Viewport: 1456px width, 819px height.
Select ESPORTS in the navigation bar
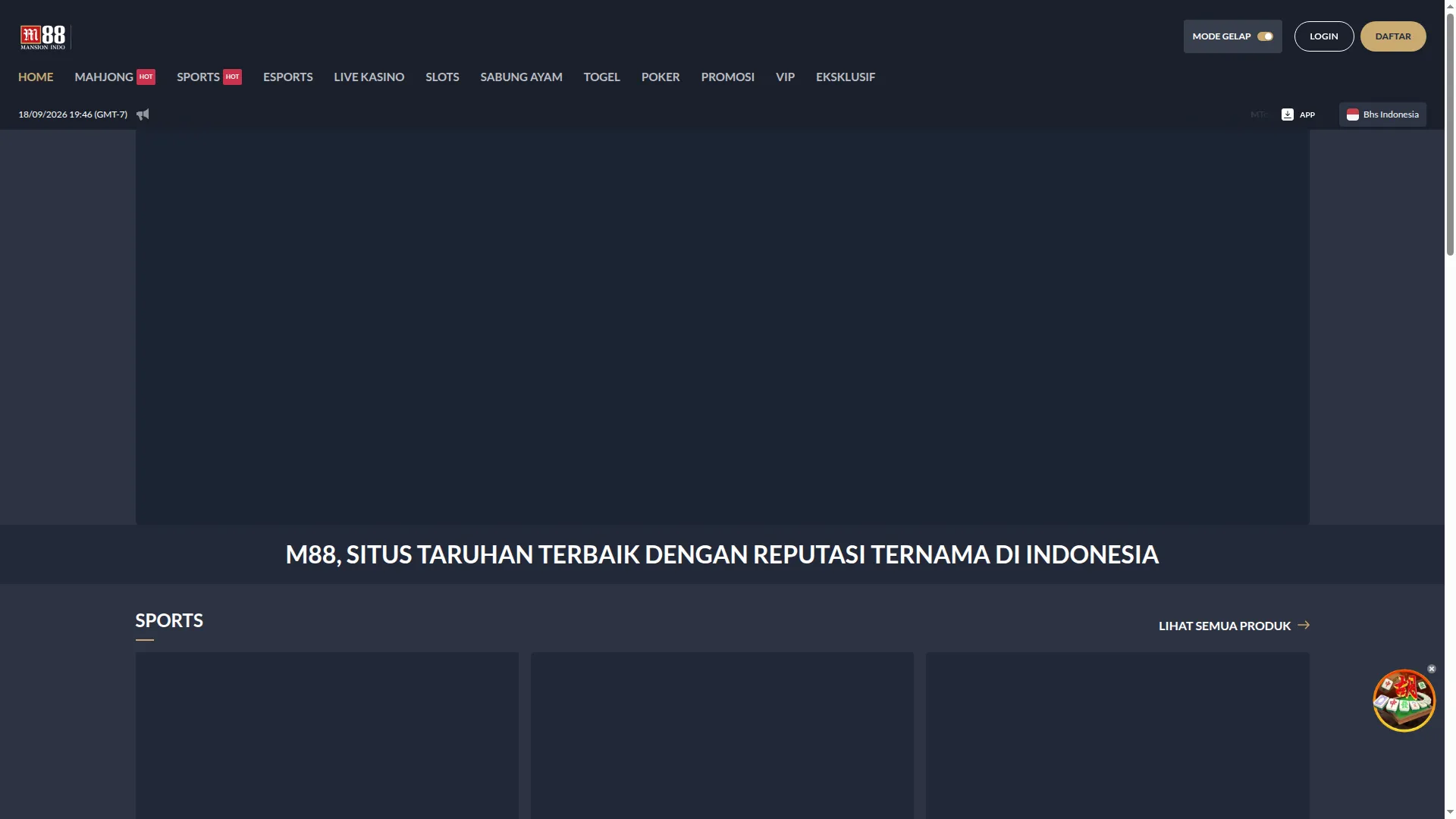(x=288, y=77)
